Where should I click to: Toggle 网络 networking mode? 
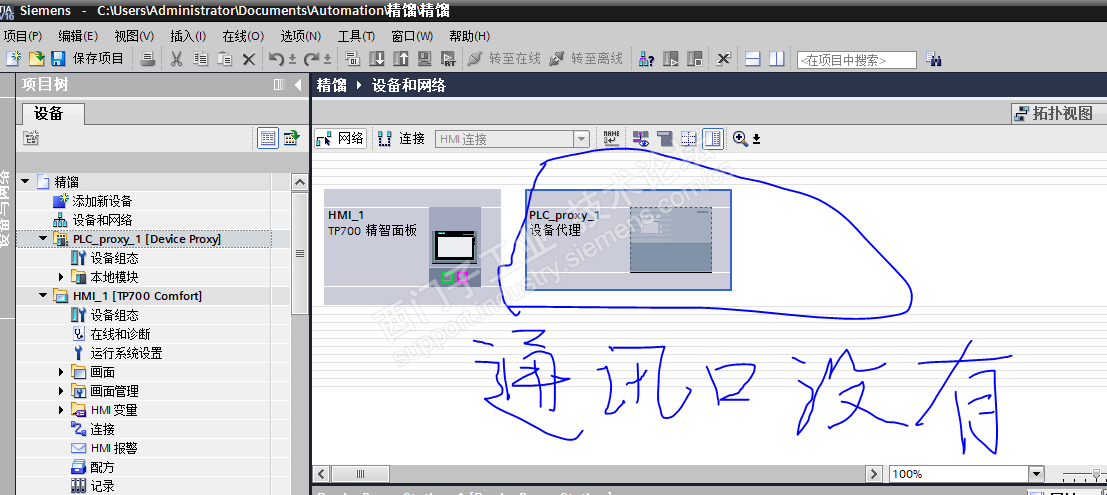(340, 138)
